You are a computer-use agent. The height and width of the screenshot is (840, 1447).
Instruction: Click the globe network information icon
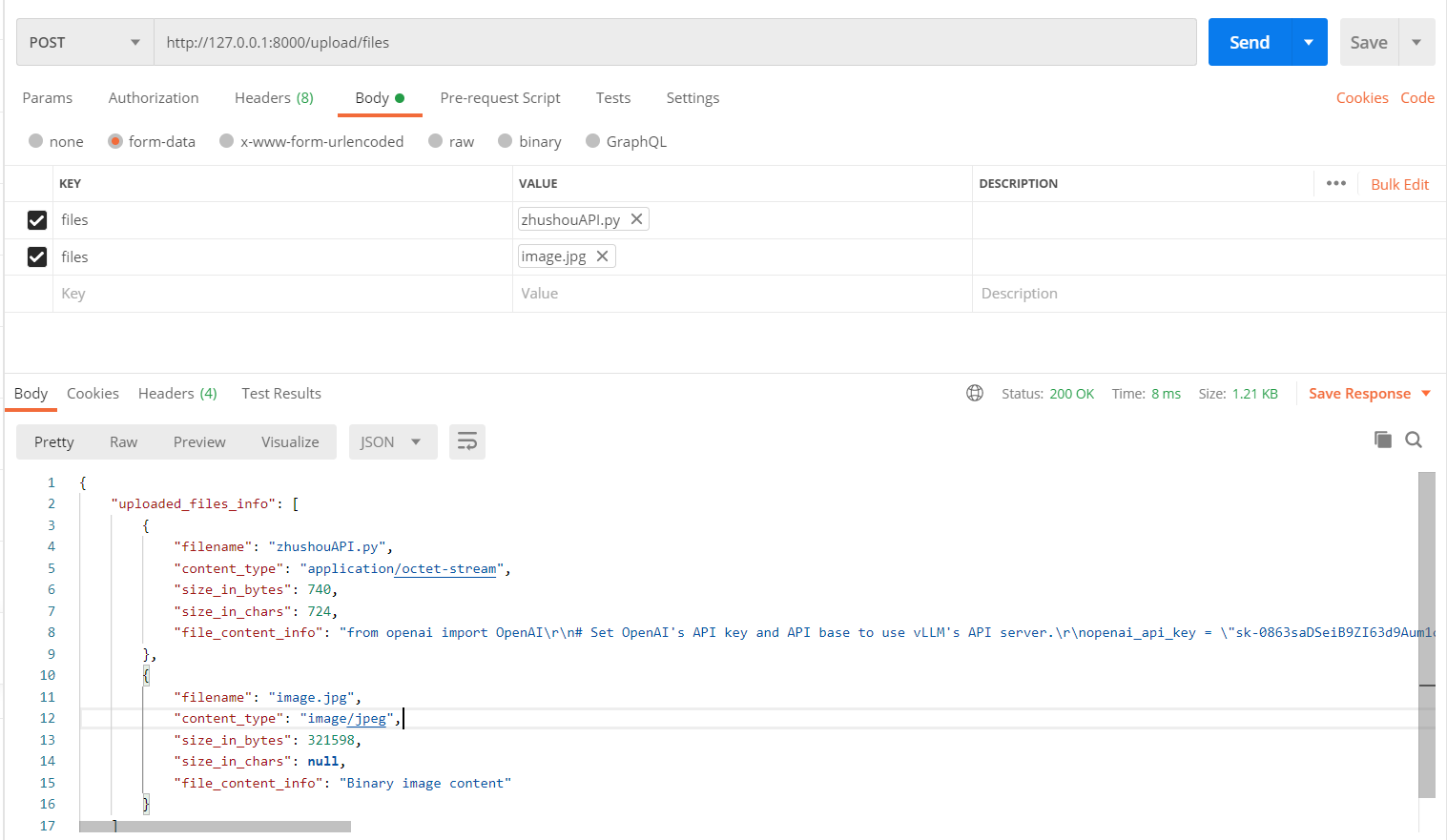[x=975, y=393]
